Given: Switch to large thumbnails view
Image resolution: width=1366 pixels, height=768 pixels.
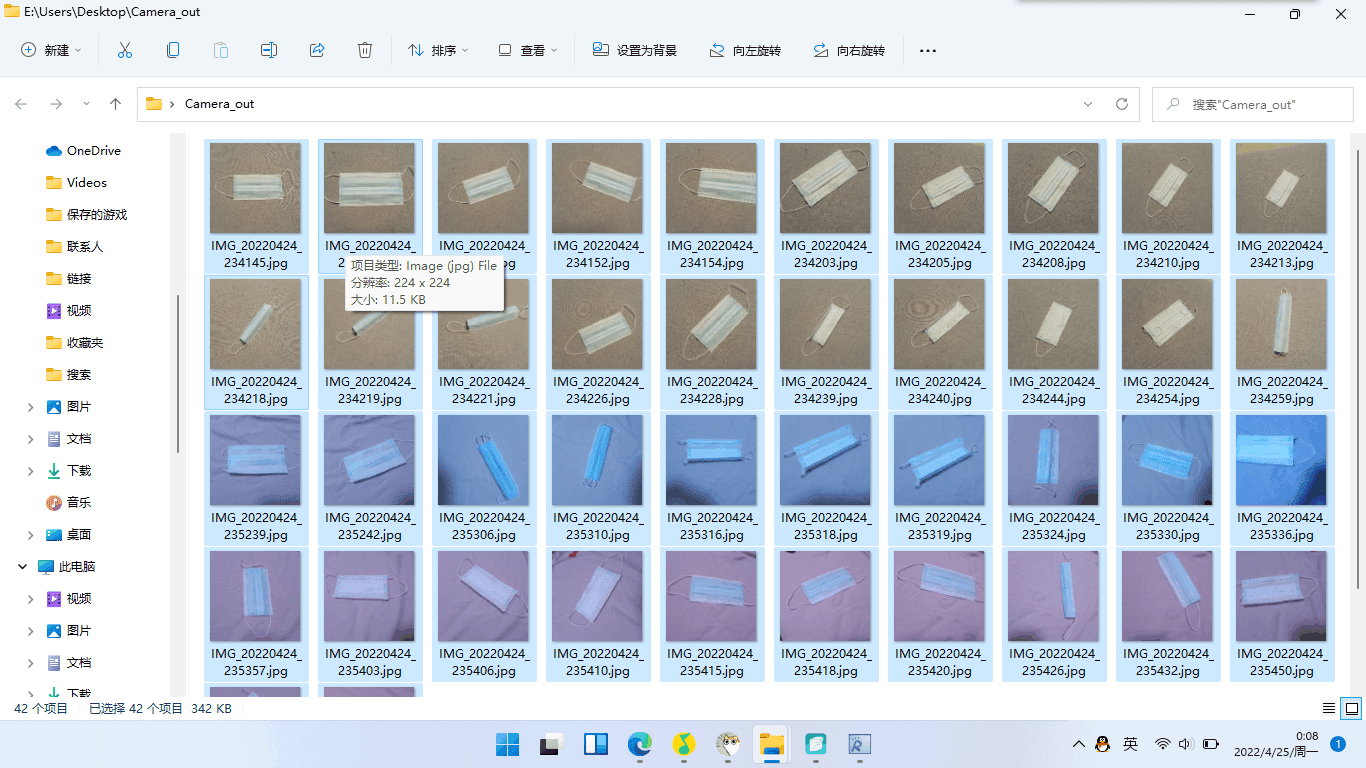Looking at the screenshot, I should tap(1352, 708).
